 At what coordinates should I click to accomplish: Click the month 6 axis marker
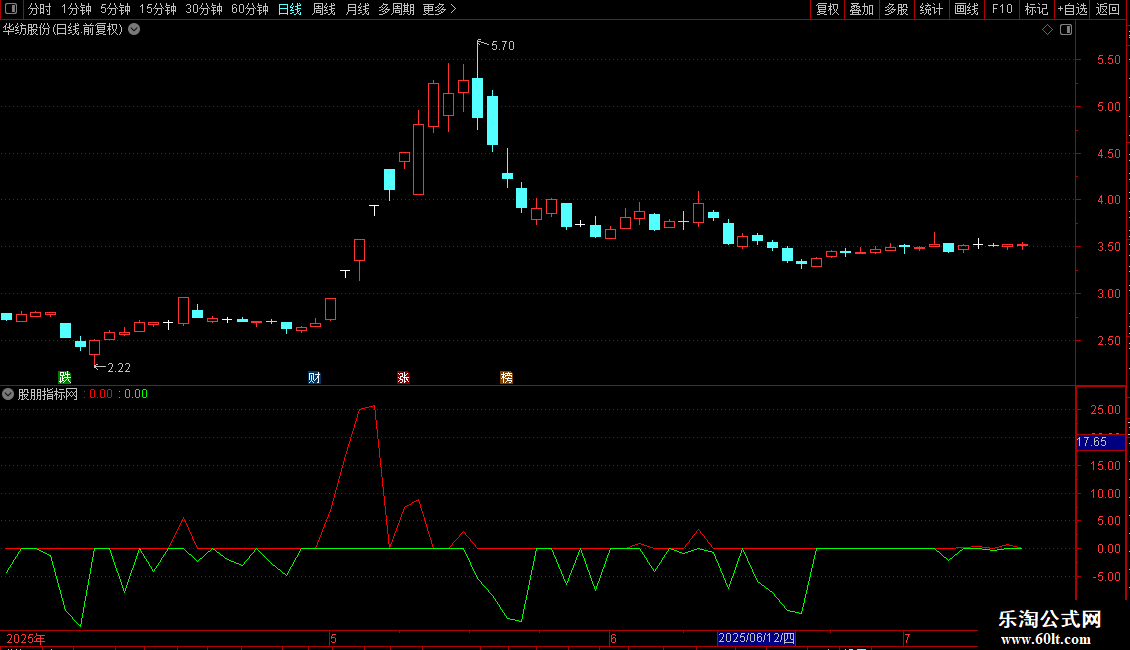tap(613, 638)
